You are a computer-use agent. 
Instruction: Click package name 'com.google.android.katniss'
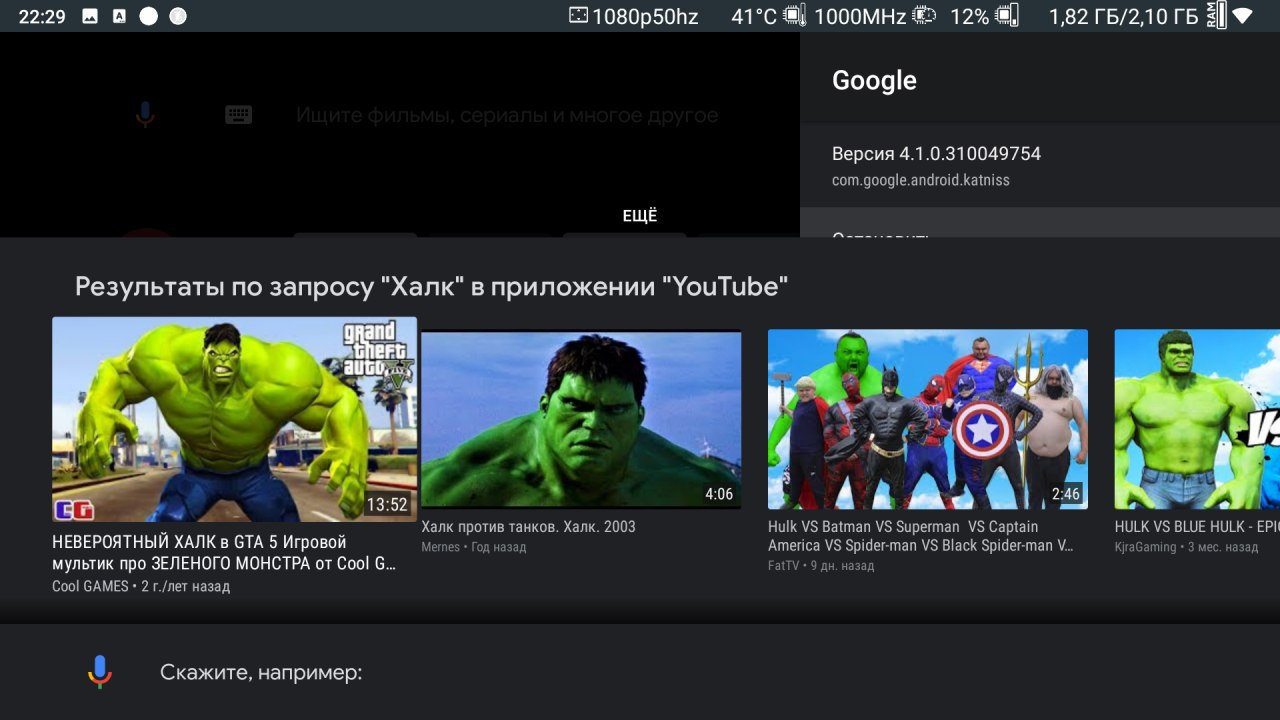pyautogui.click(x=921, y=181)
